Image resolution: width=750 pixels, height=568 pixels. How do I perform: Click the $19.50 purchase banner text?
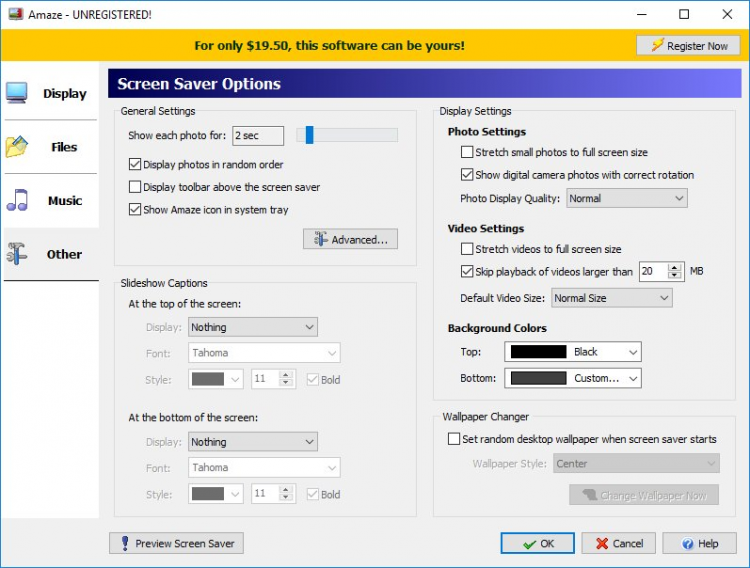point(329,45)
